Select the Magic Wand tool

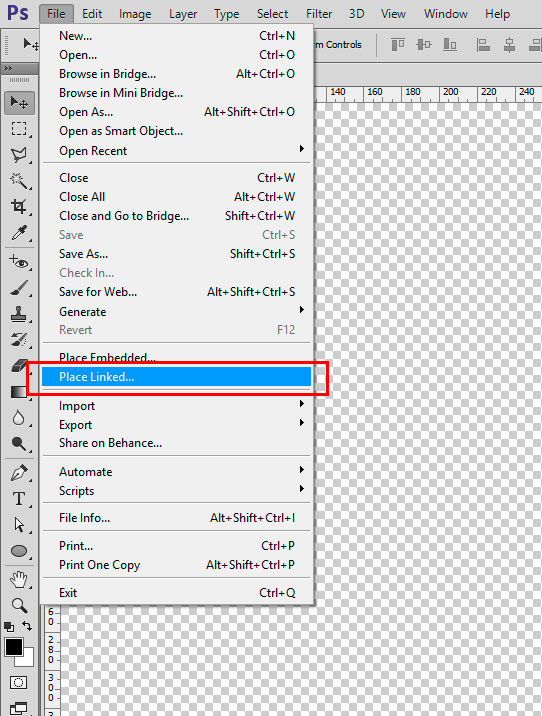pos(19,181)
